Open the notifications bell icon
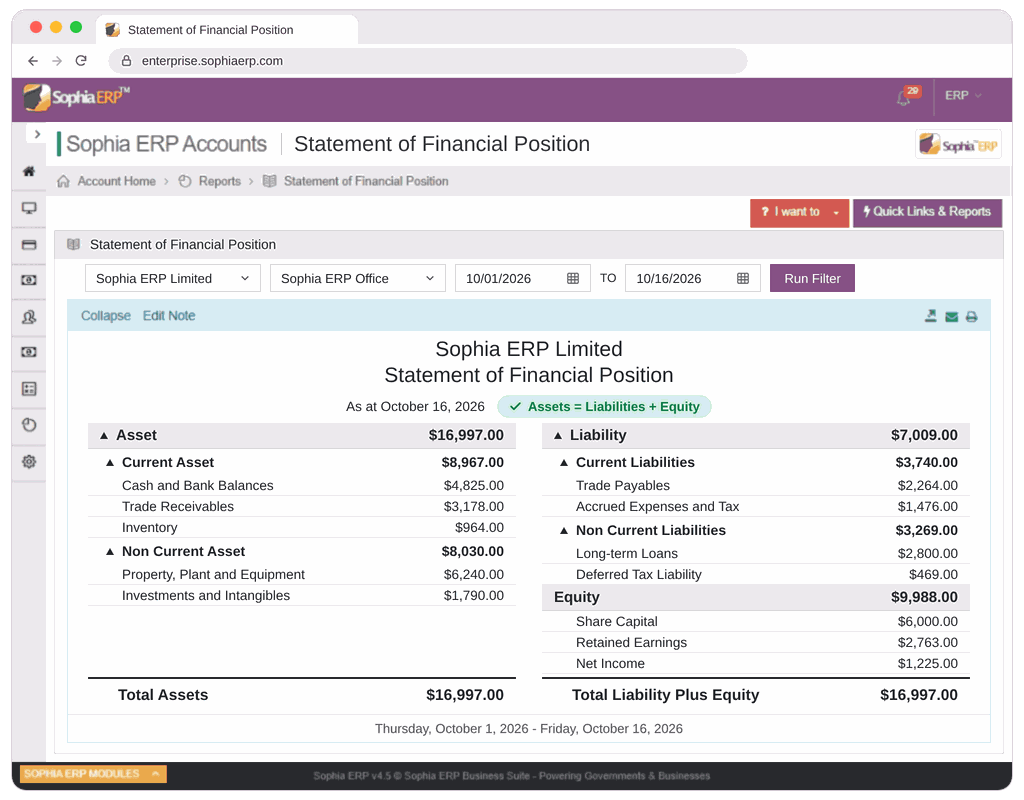 904,98
